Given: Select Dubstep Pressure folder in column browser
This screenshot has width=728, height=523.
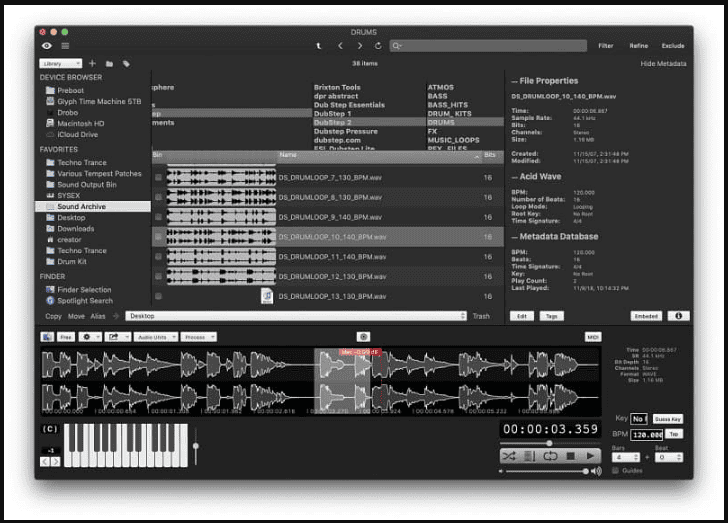Looking at the screenshot, I should coord(346,131).
